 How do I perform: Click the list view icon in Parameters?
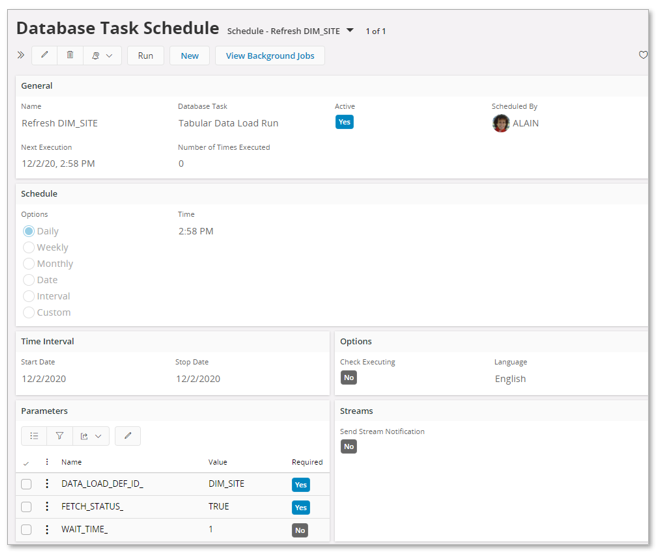click(x=34, y=436)
